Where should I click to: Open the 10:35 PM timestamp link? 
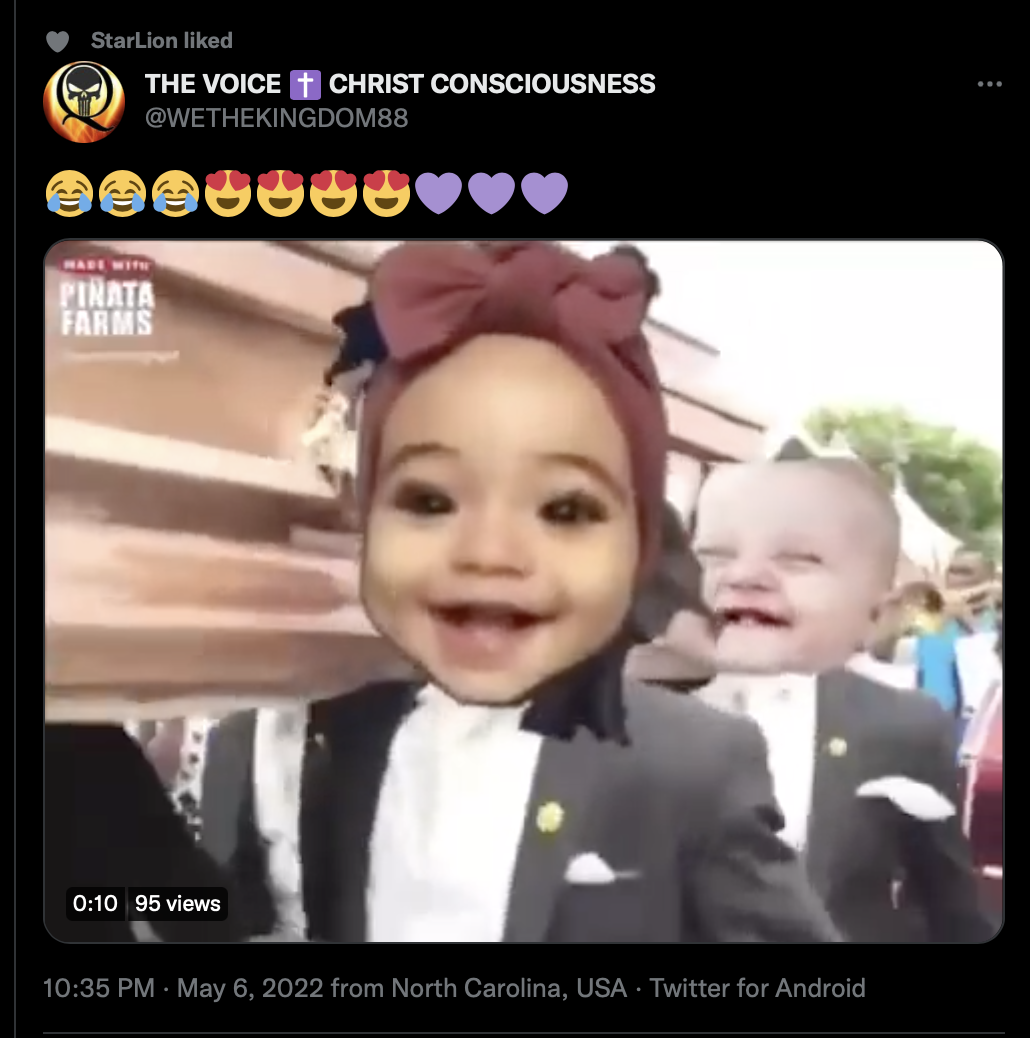[99, 988]
